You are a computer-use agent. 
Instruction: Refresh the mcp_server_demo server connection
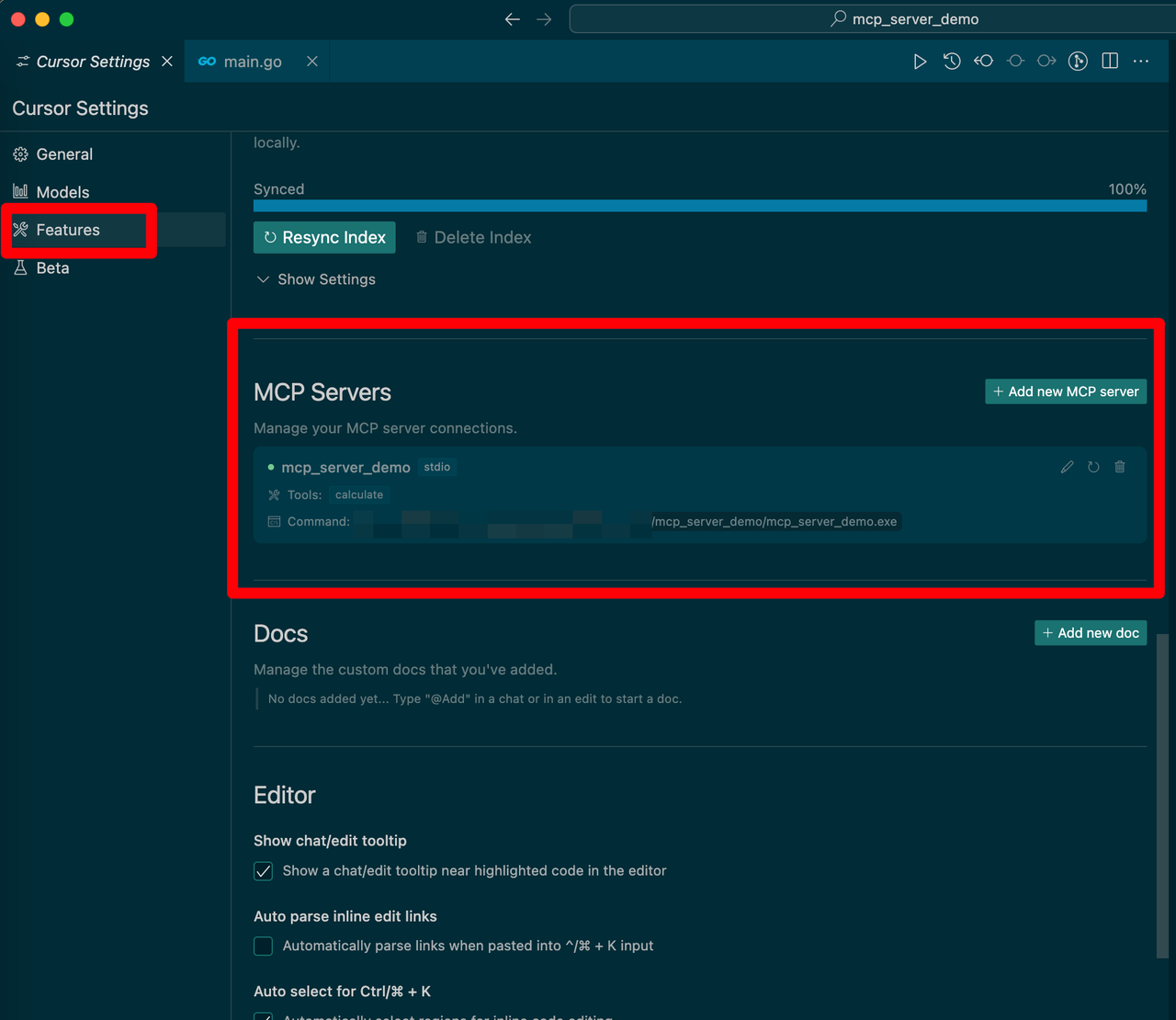click(x=1093, y=467)
